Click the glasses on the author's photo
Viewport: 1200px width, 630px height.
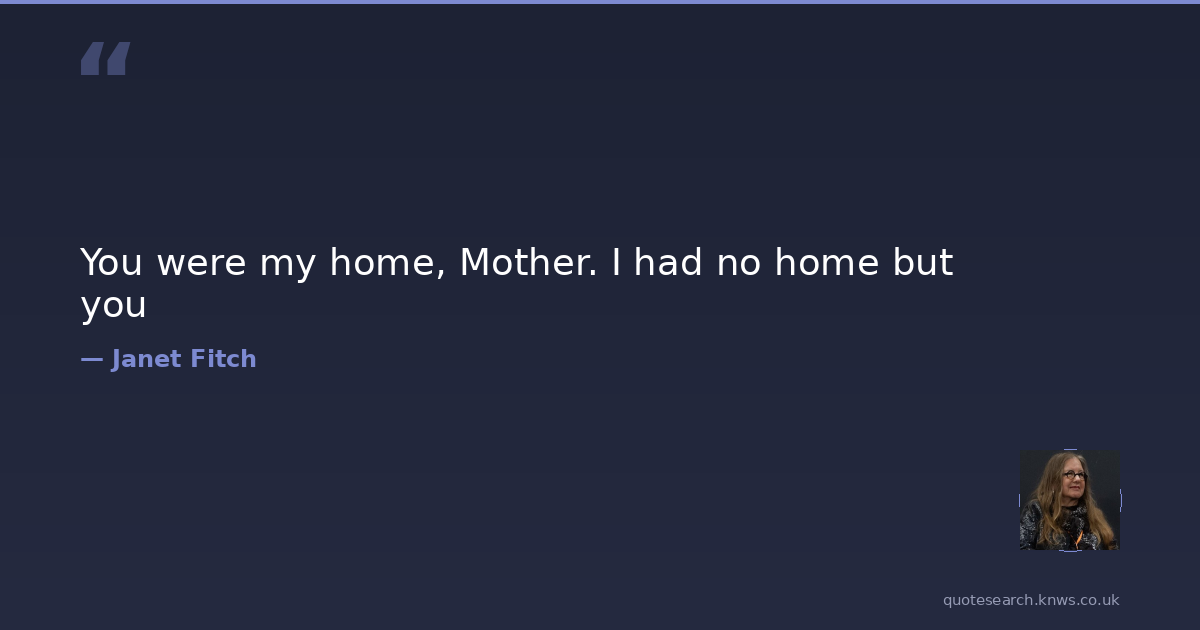click(x=1072, y=476)
